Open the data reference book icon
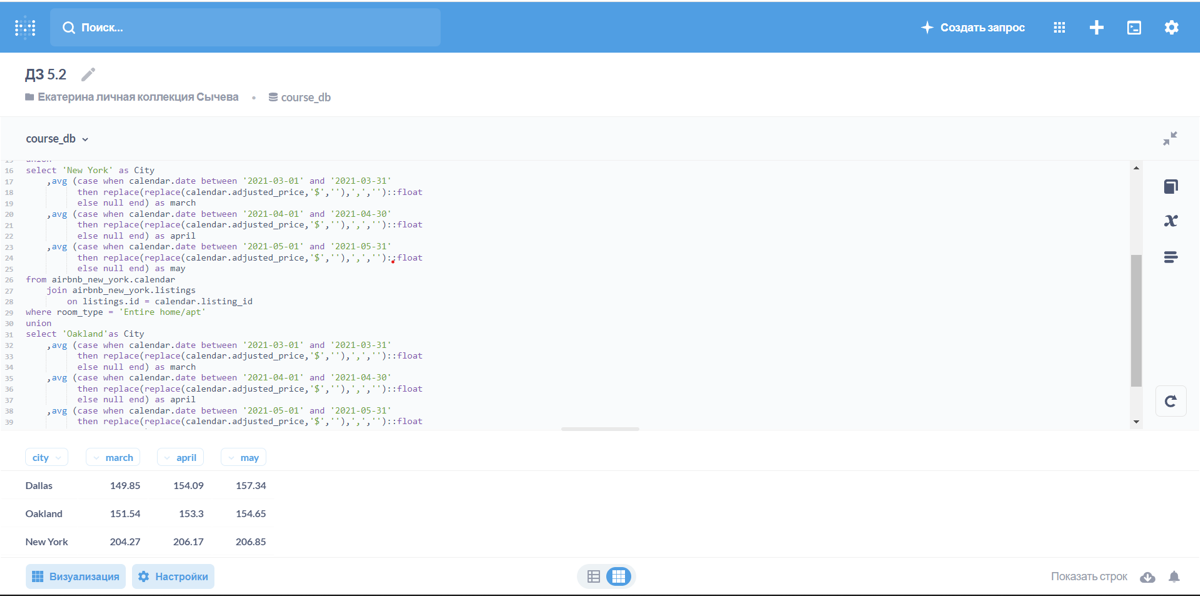The height and width of the screenshot is (596, 1200). click(1170, 187)
